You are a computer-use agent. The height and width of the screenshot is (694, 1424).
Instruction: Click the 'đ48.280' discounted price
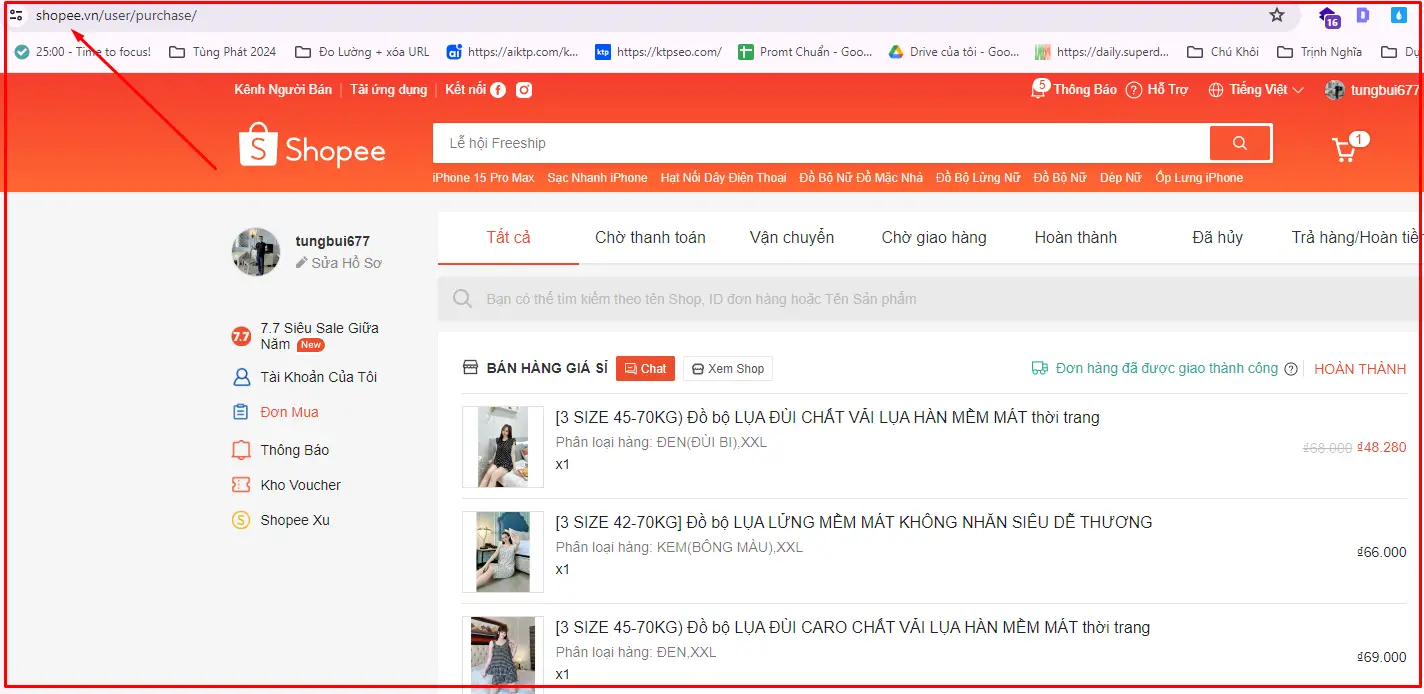[x=1382, y=448]
